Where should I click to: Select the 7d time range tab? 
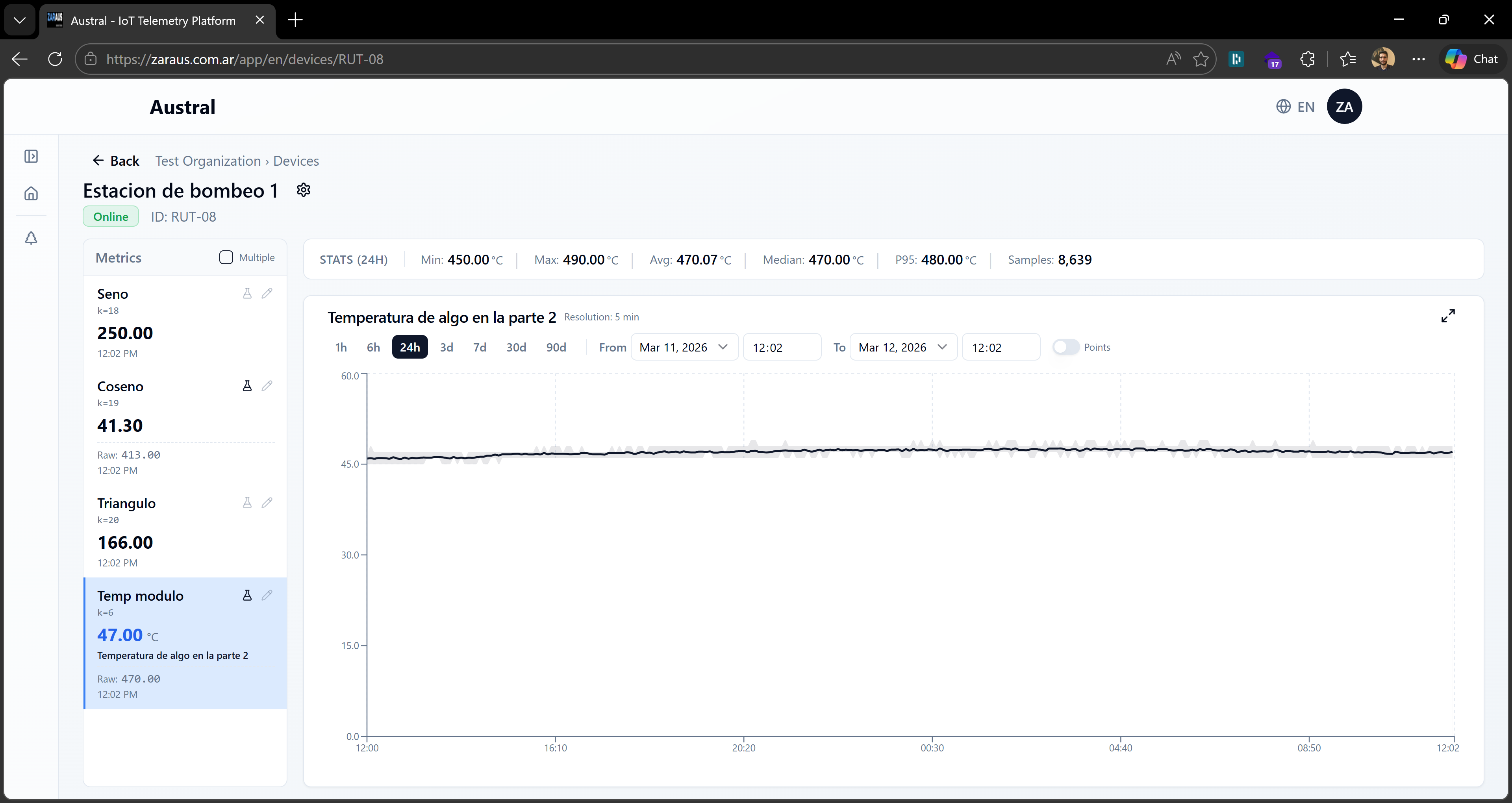click(480, 347)
